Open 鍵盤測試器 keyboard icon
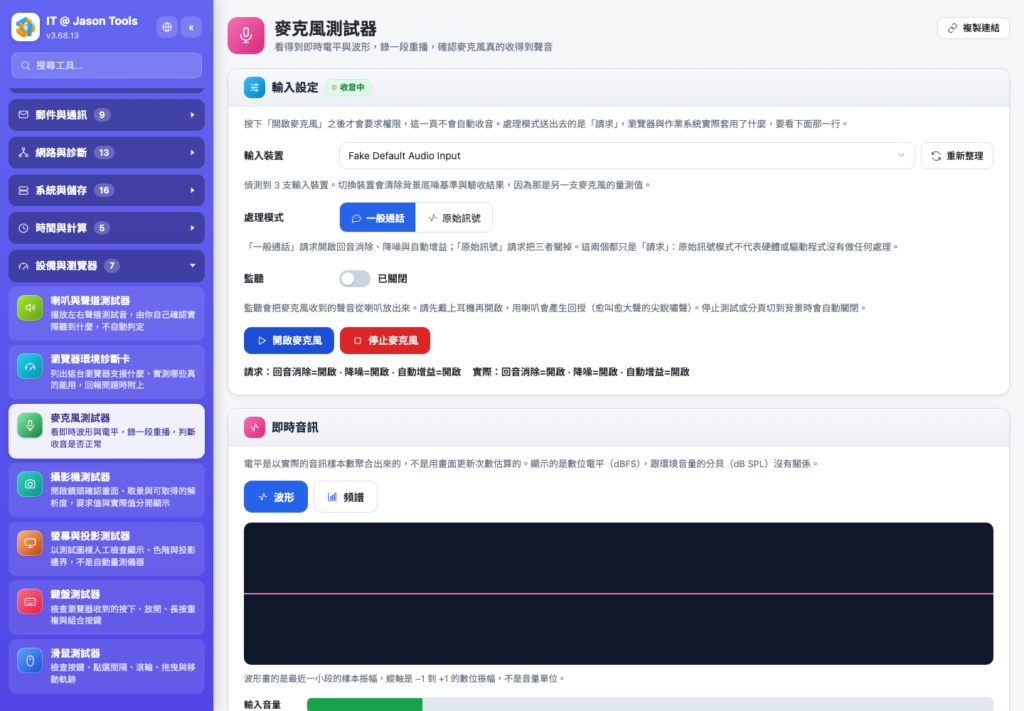This screenshot has height=711, width=1024. point(30,601)
